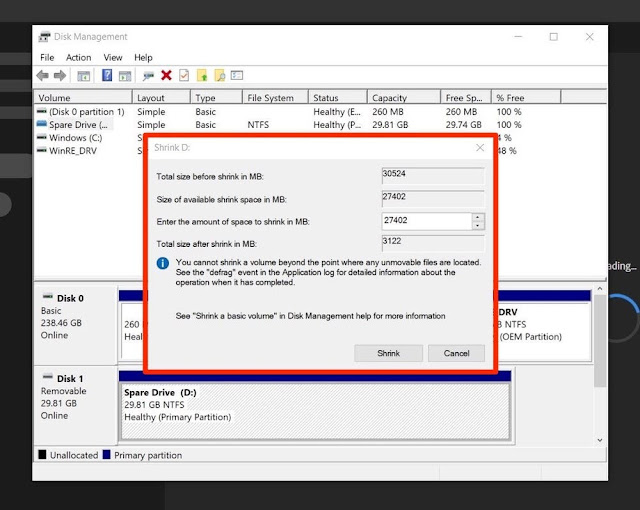Open the blue Help question-mark icon
This screenshot has width=640, height=510.
point(107,75)
